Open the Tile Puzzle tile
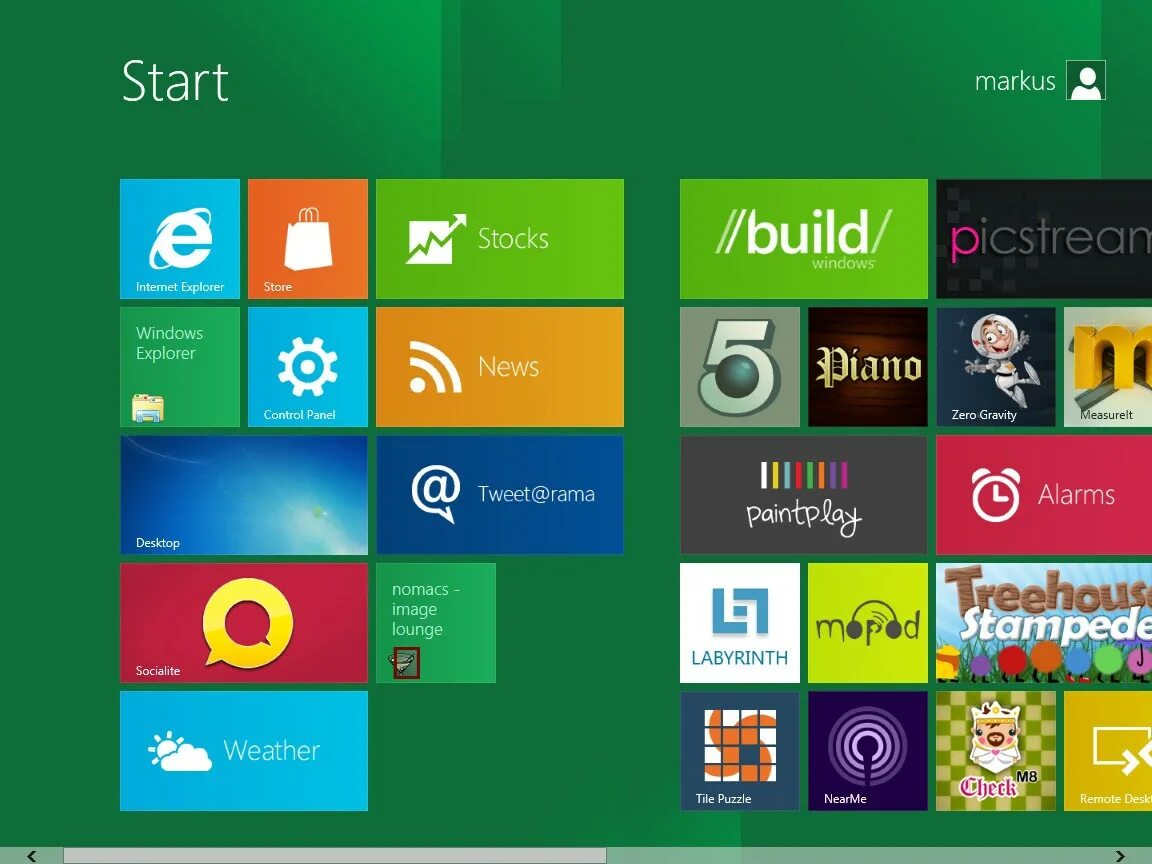 [x=740, y=751]
